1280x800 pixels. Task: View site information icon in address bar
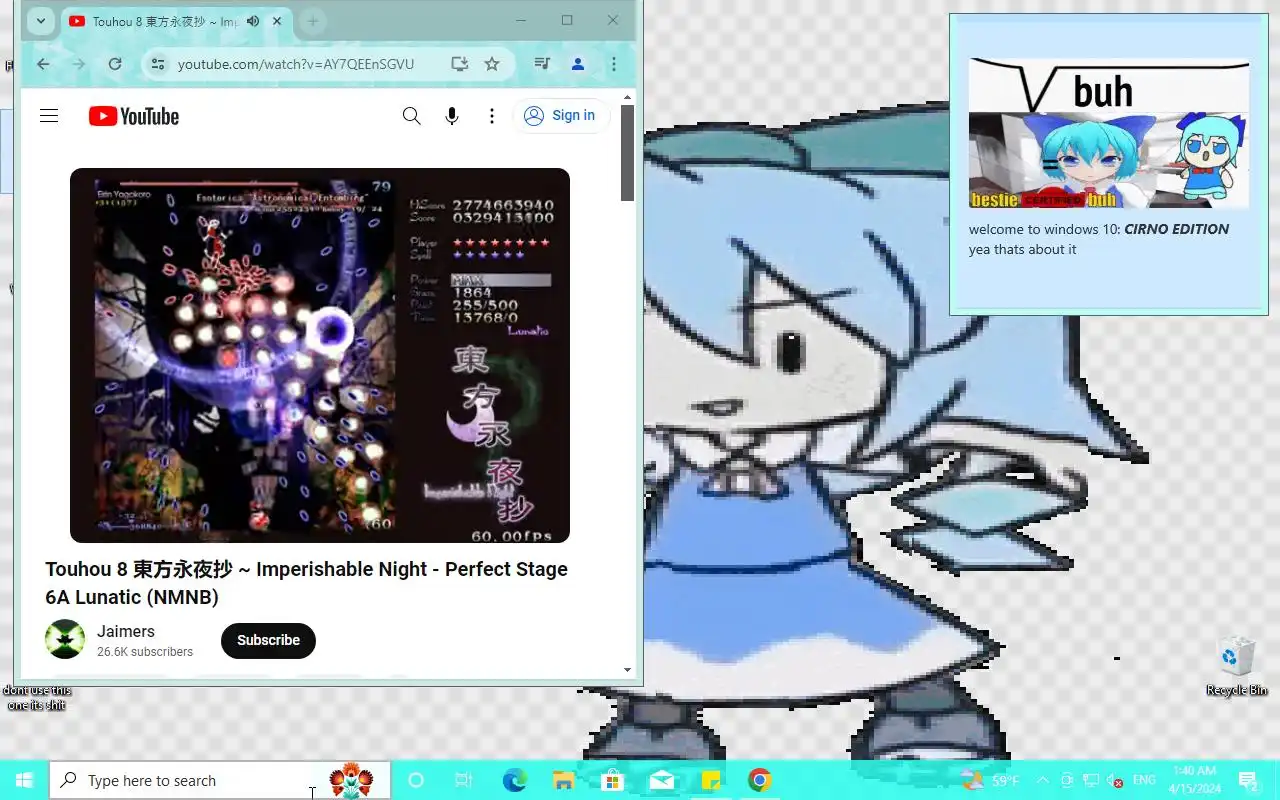[x=158, y=64]
